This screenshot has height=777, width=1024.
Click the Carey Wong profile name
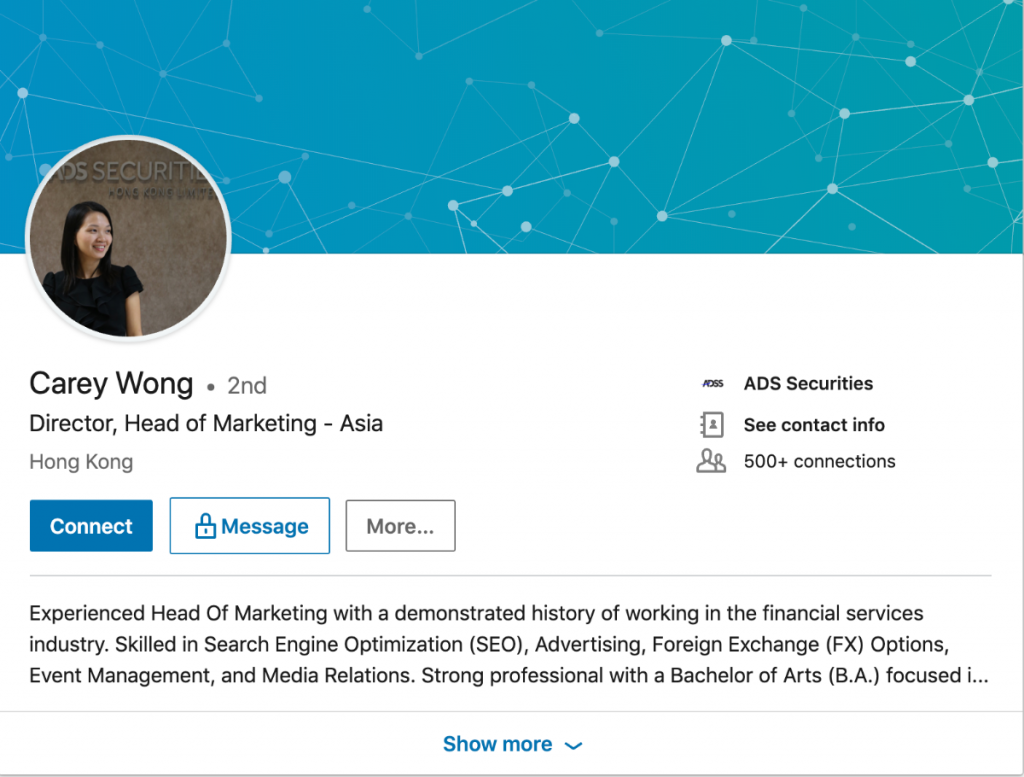(x=111, y=384)
